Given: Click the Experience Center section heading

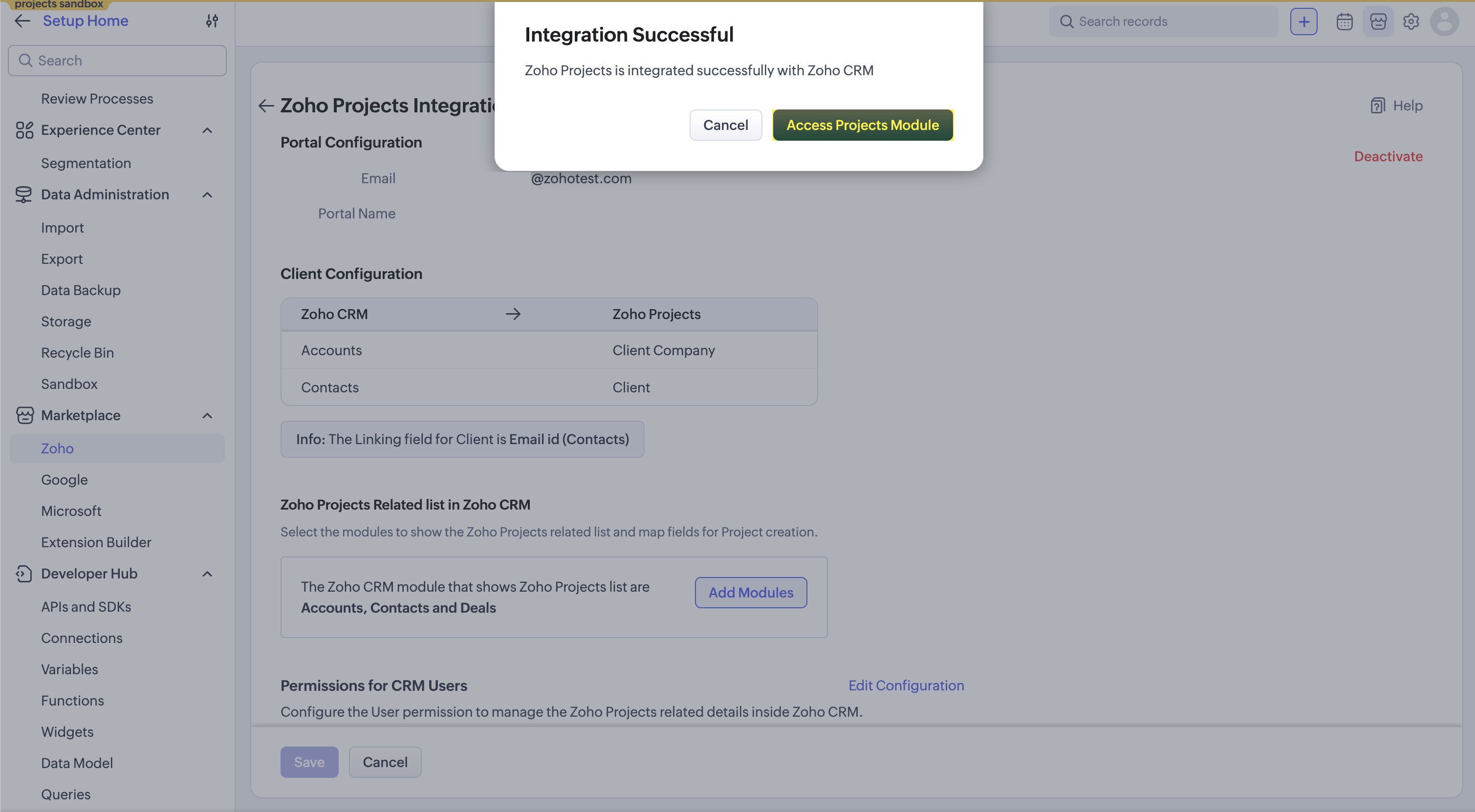Looking at the screenshot, I should pyautogui.click(x=101, y=130).
